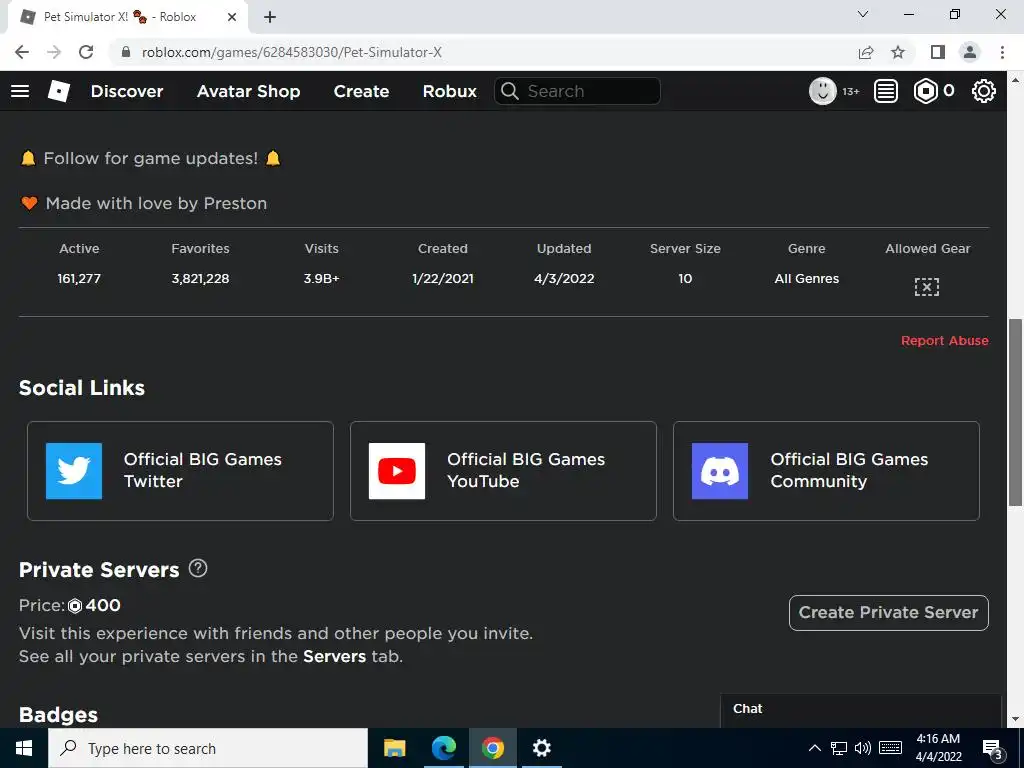
Task: Select the Pet Simulator X browser tab
Action: 127,17
